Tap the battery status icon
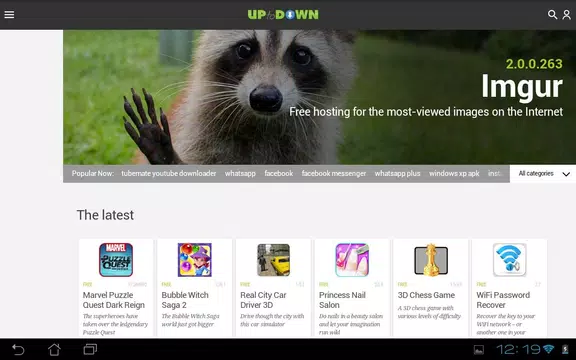Screen dimensions: 576x360 [x=565, y=349]
